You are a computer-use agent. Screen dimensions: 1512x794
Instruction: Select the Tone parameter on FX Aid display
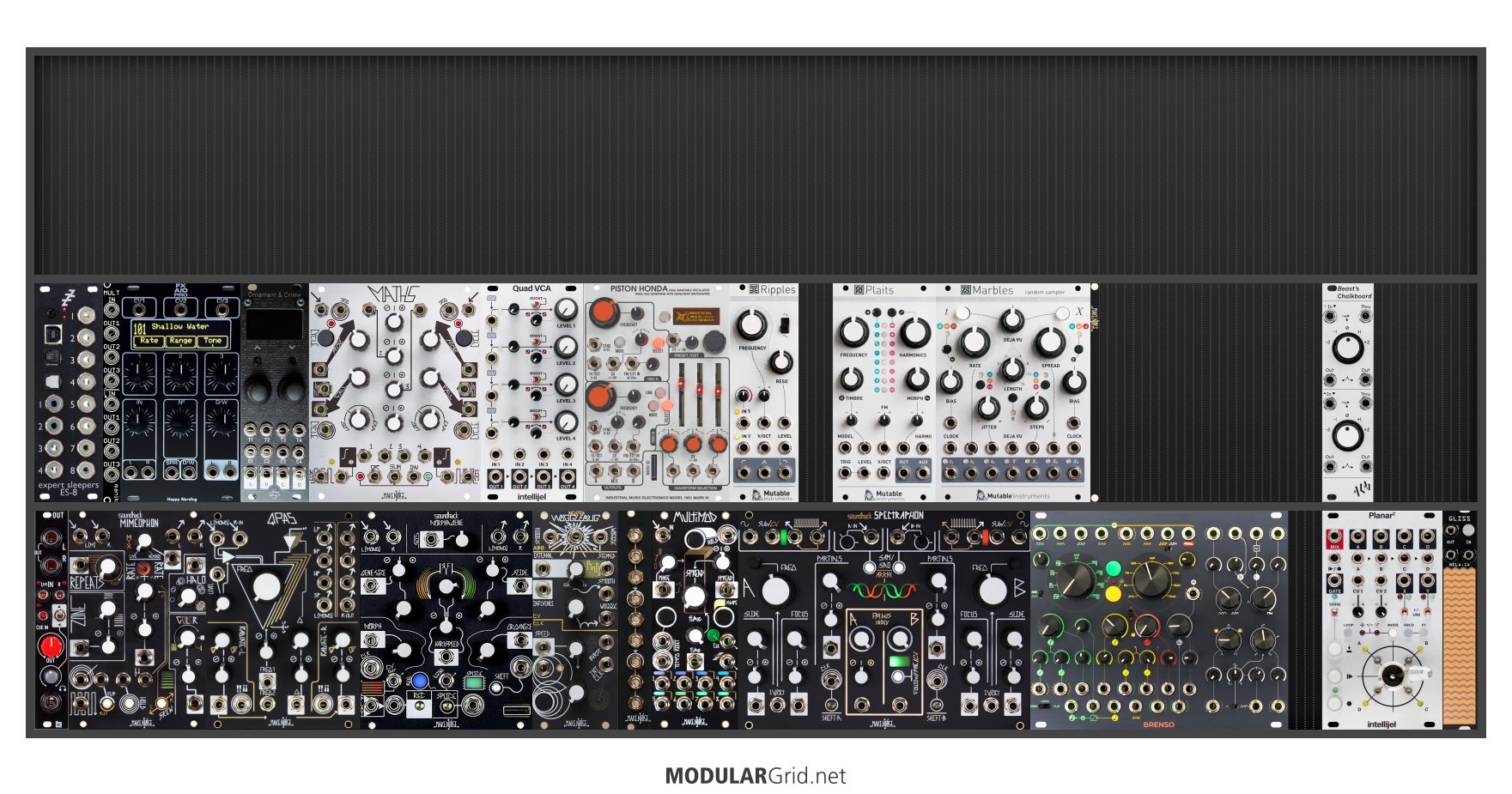(x=212, y=341)
